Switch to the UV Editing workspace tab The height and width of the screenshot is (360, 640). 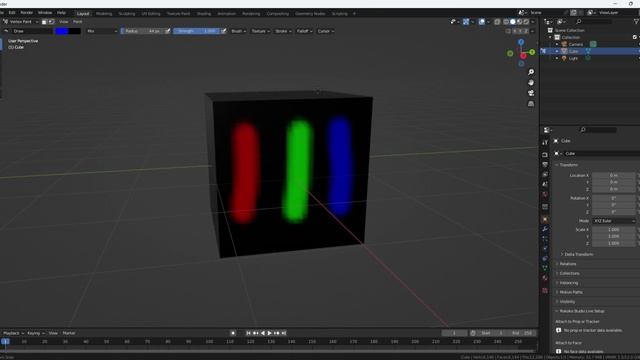(151, 13)
